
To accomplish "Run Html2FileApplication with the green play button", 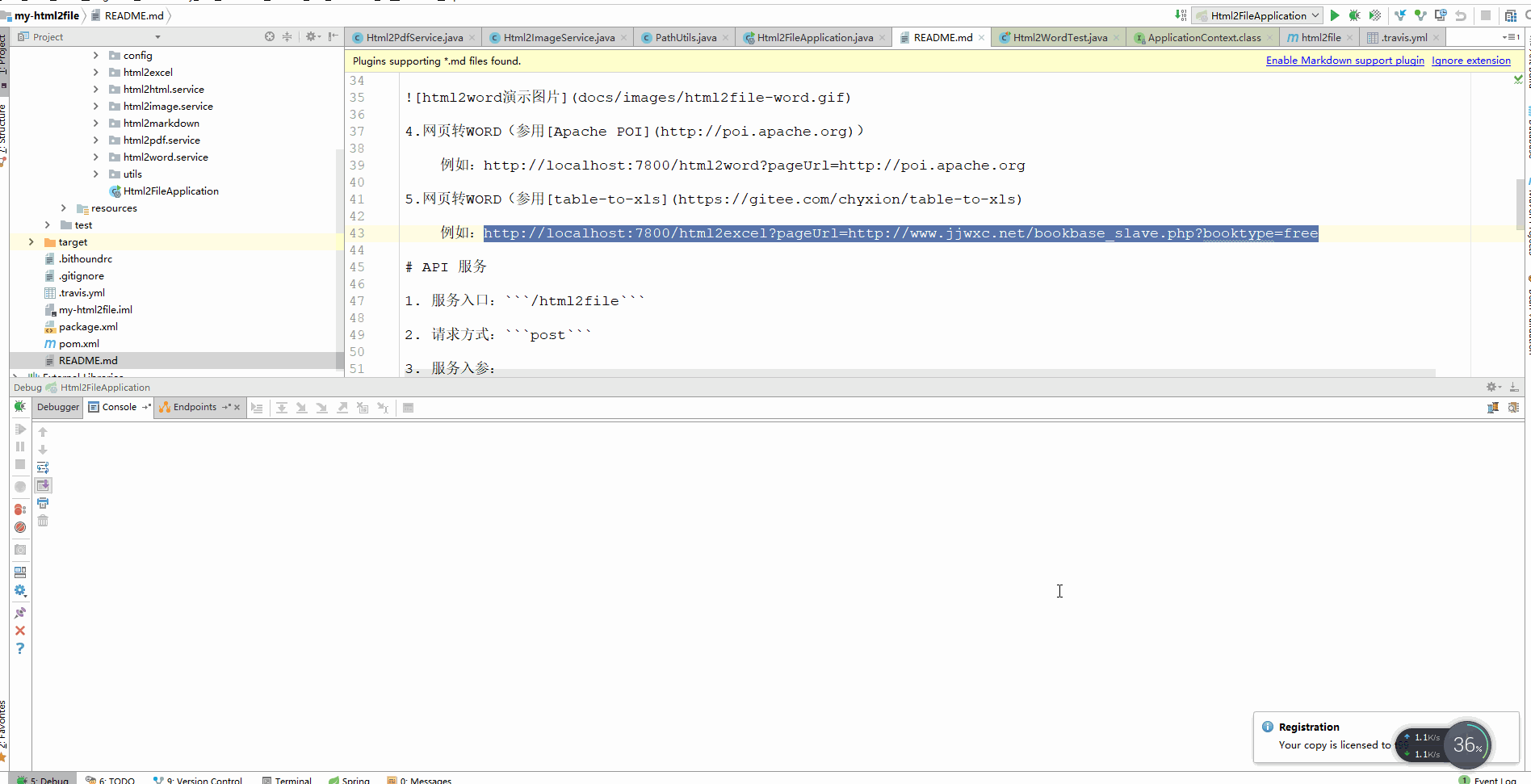I will click(1335, 15).
